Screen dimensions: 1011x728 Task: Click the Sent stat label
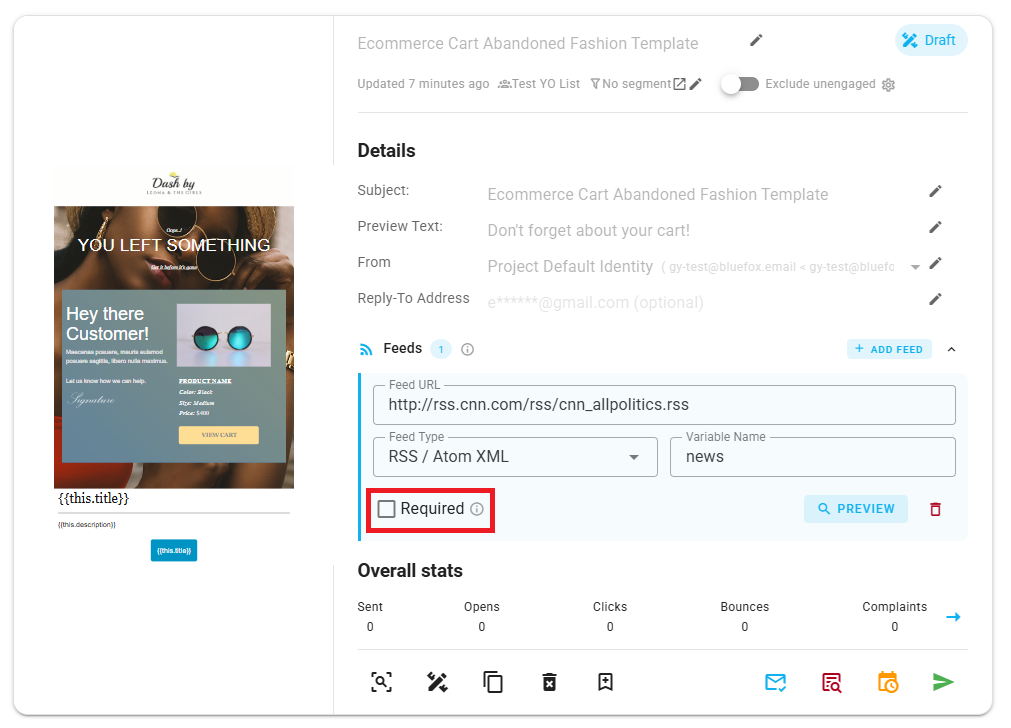370,607
